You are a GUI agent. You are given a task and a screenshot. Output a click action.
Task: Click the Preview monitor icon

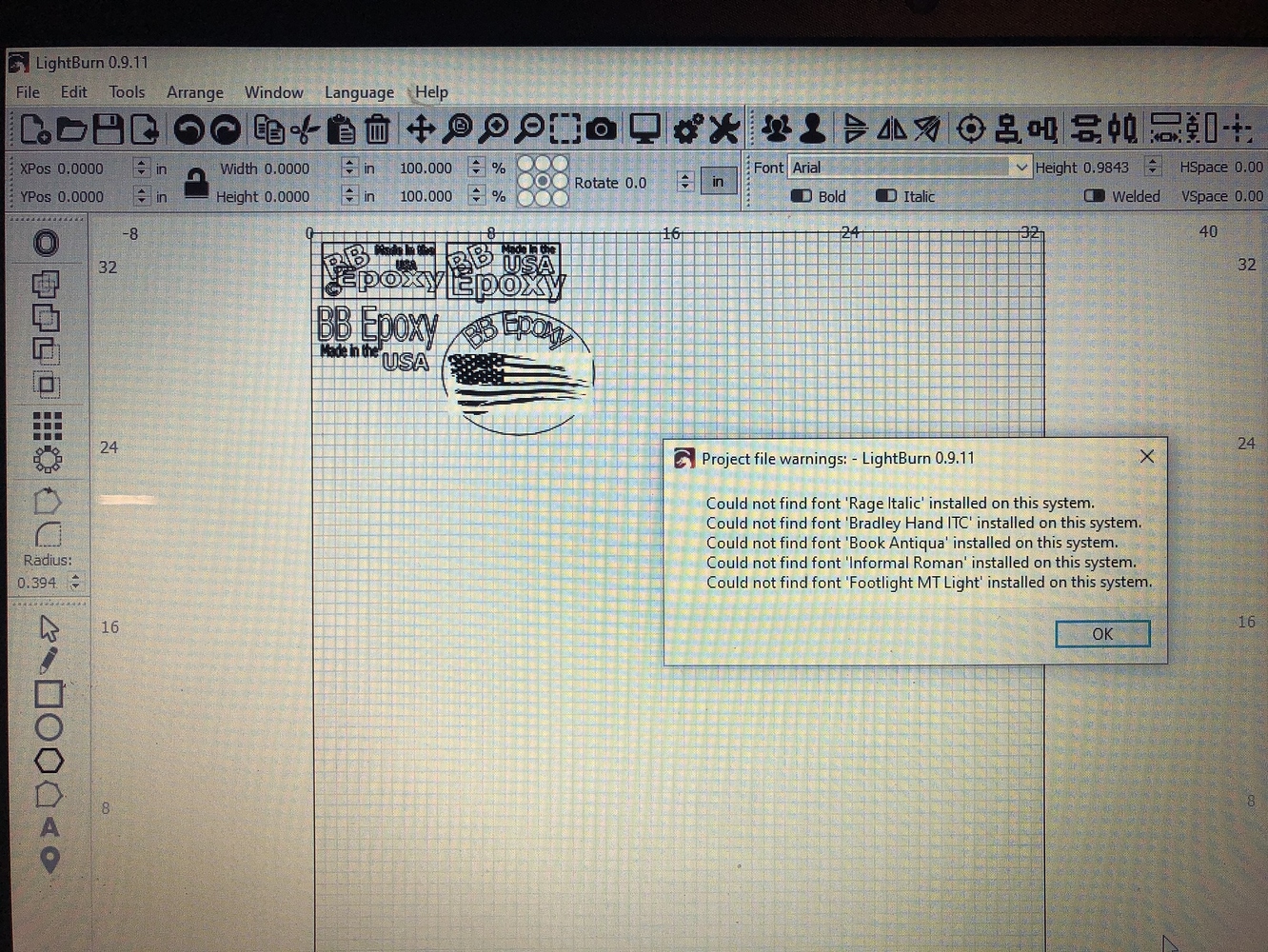pos(645,129)
